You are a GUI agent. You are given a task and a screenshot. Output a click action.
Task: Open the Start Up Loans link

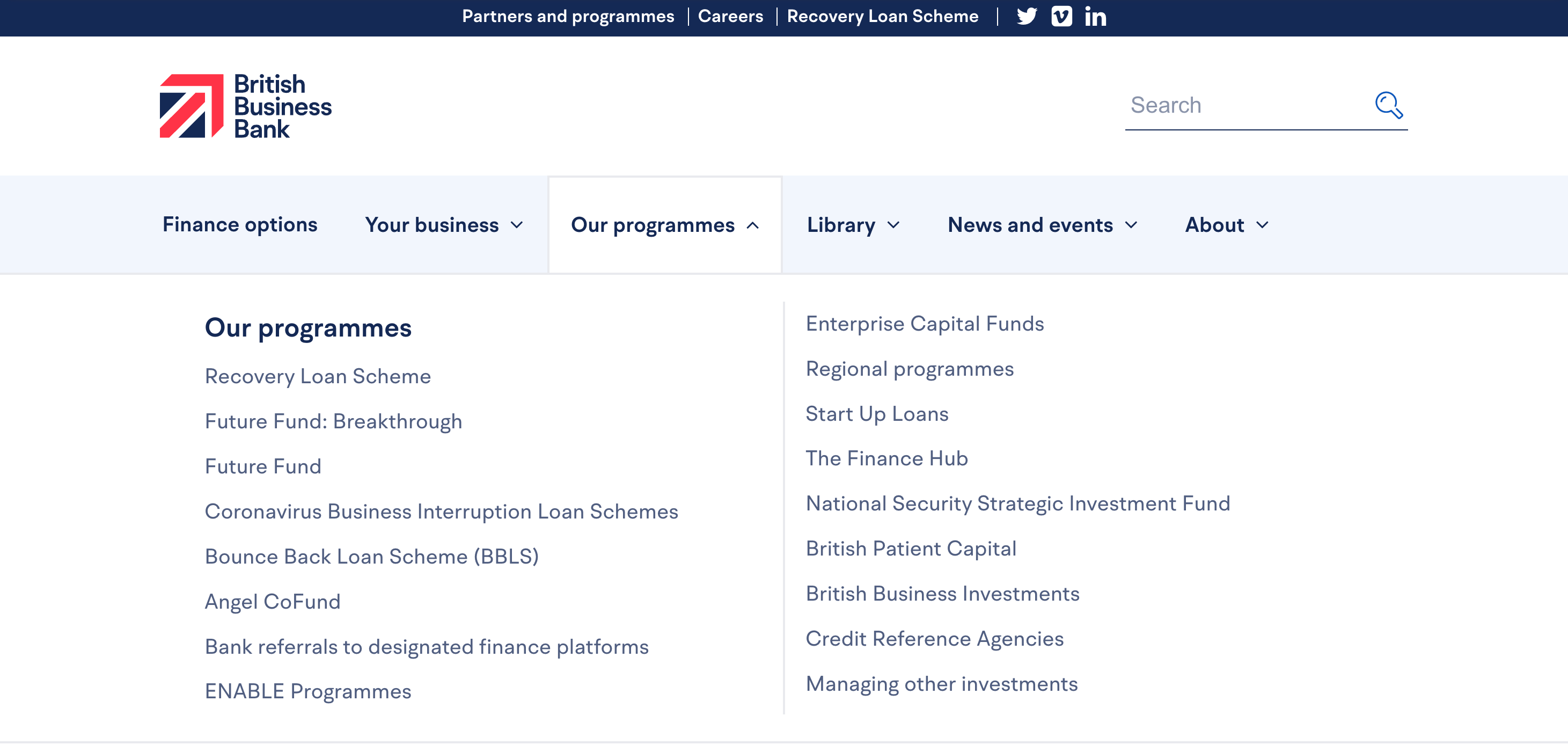pyautogui.click(x=876, y=413)
